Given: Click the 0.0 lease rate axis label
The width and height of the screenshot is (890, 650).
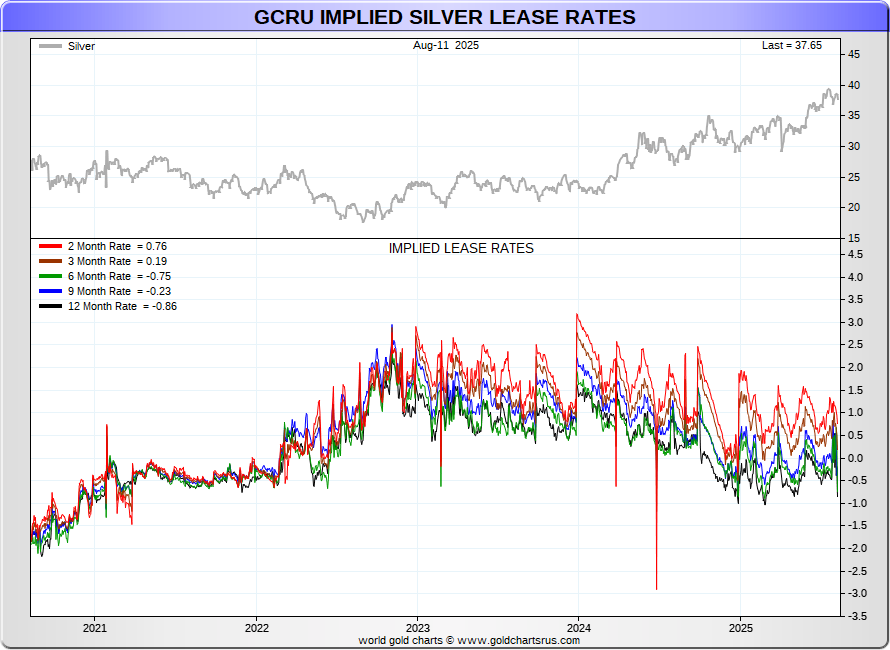Looking at the screenshot, I should click(855, 458).
